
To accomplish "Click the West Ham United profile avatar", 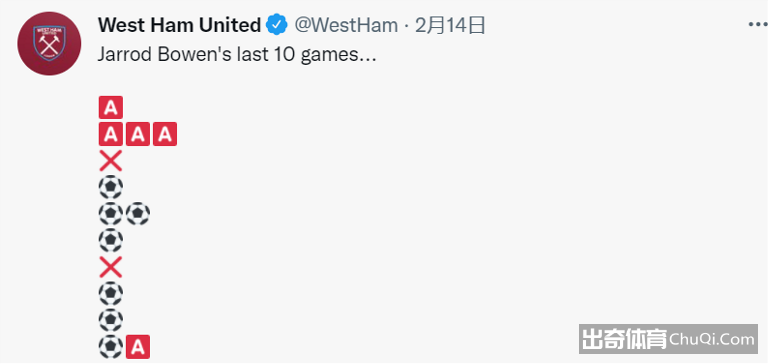I will click(49, 44).
